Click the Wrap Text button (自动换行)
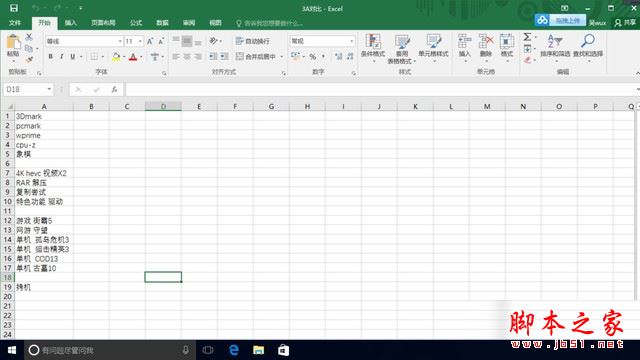This screenshot has height=360, width=640. [253, 41]
